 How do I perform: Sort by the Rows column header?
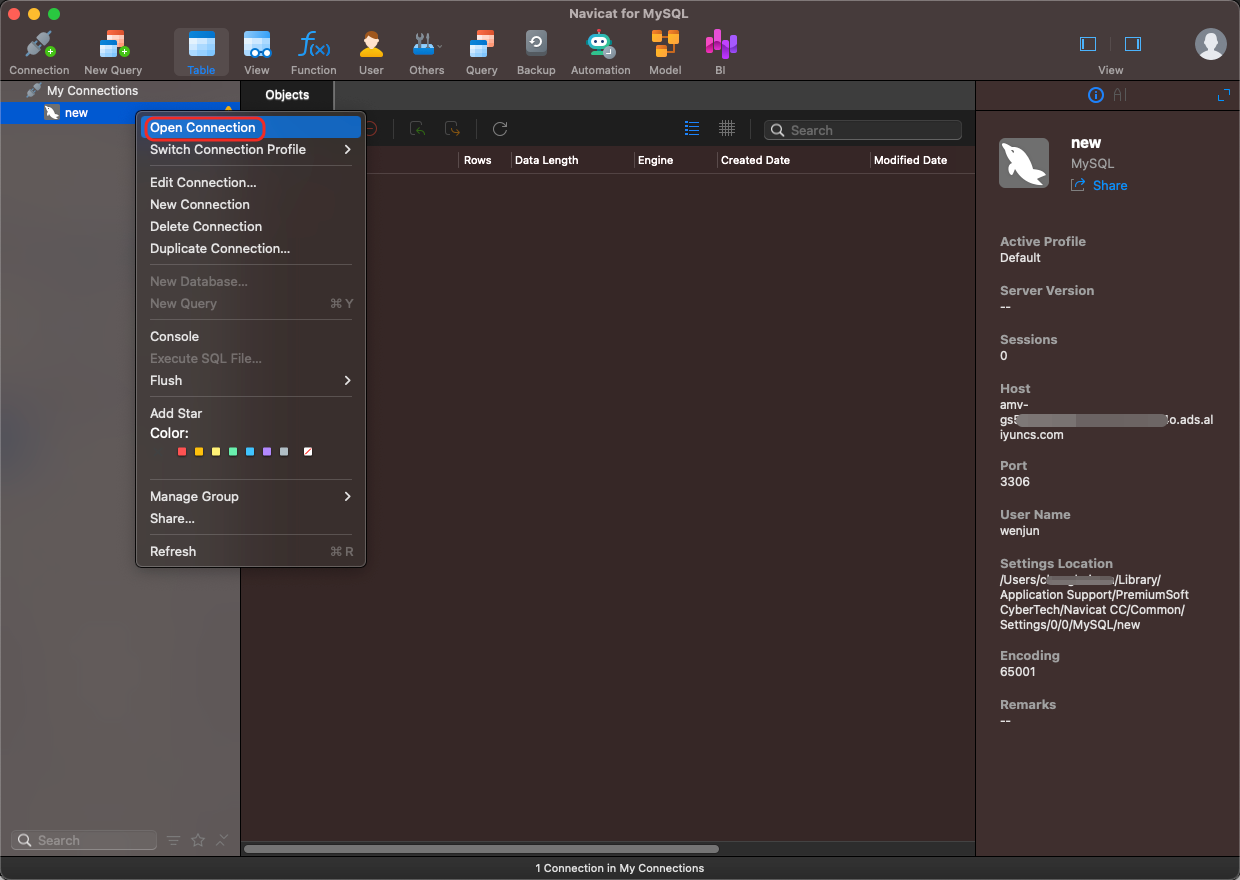tap(477, 160)
